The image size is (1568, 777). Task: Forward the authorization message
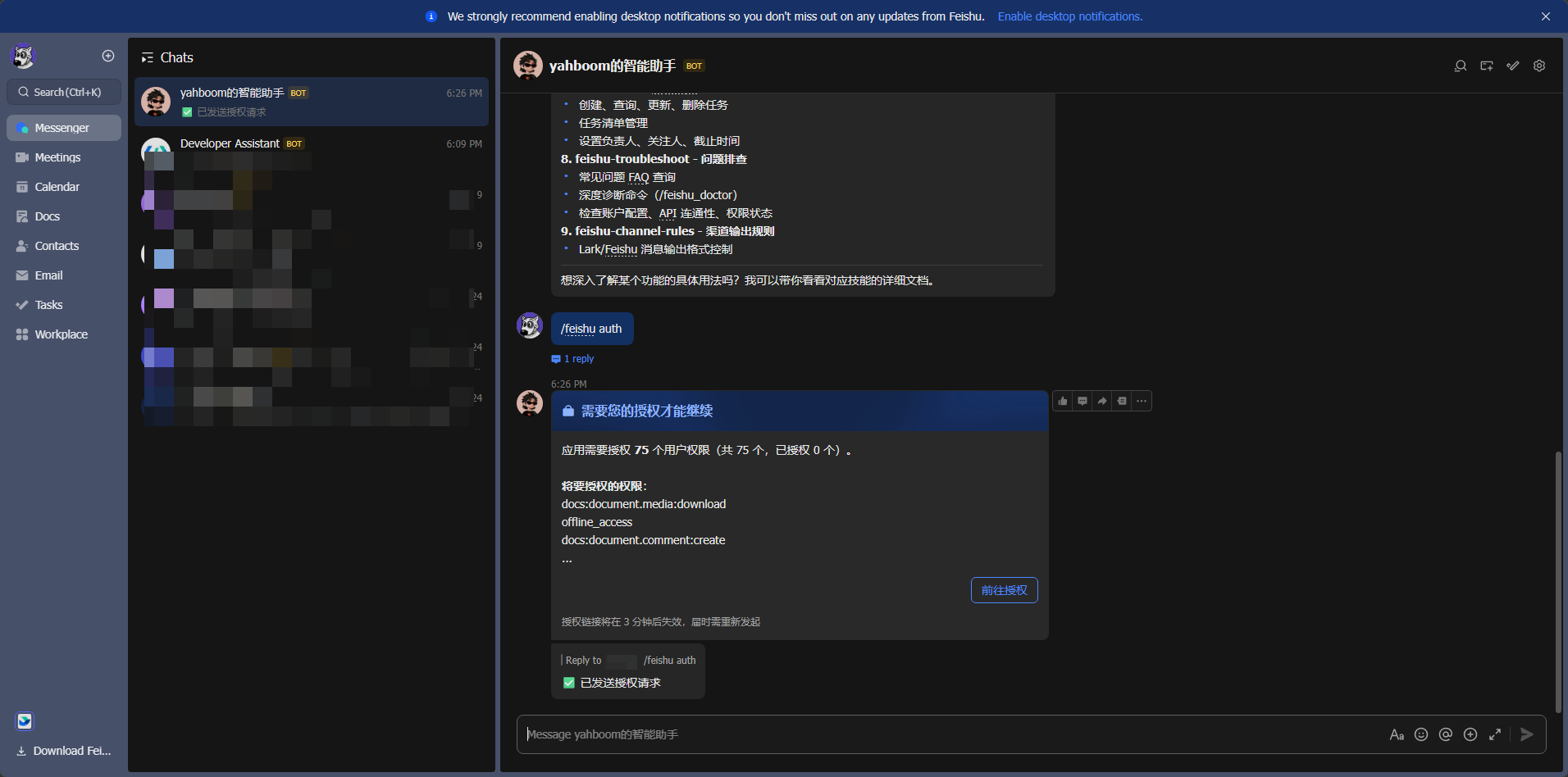[1102, 401]
